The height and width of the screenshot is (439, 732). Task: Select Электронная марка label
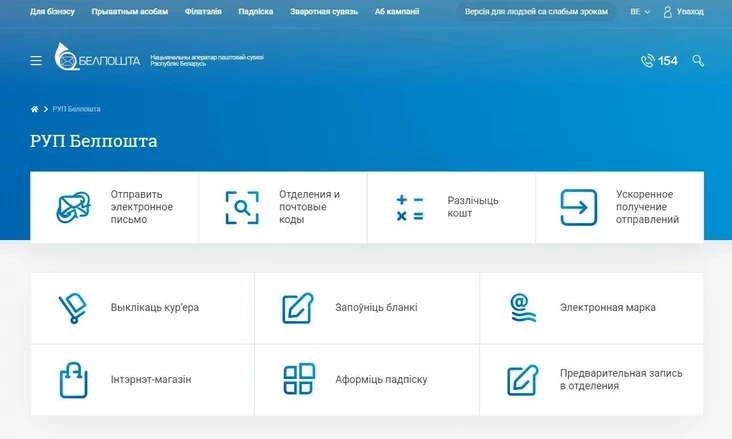click(x=608, y=308)
